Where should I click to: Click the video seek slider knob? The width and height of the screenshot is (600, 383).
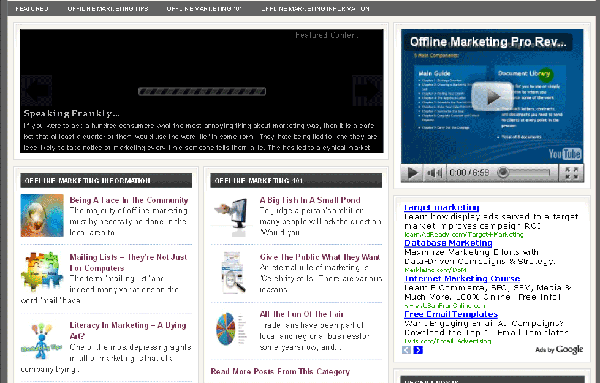503,173
